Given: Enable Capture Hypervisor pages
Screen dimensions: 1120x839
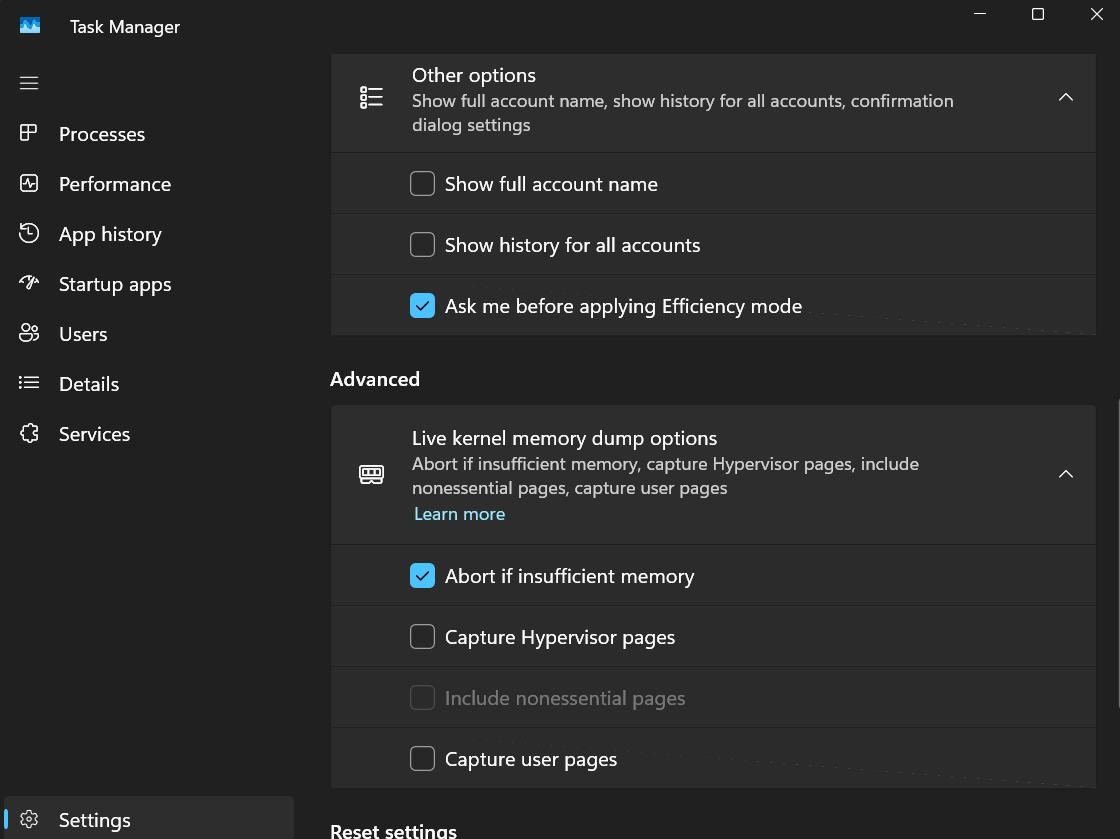Looking at the screenshot, I should click(422, 636).
